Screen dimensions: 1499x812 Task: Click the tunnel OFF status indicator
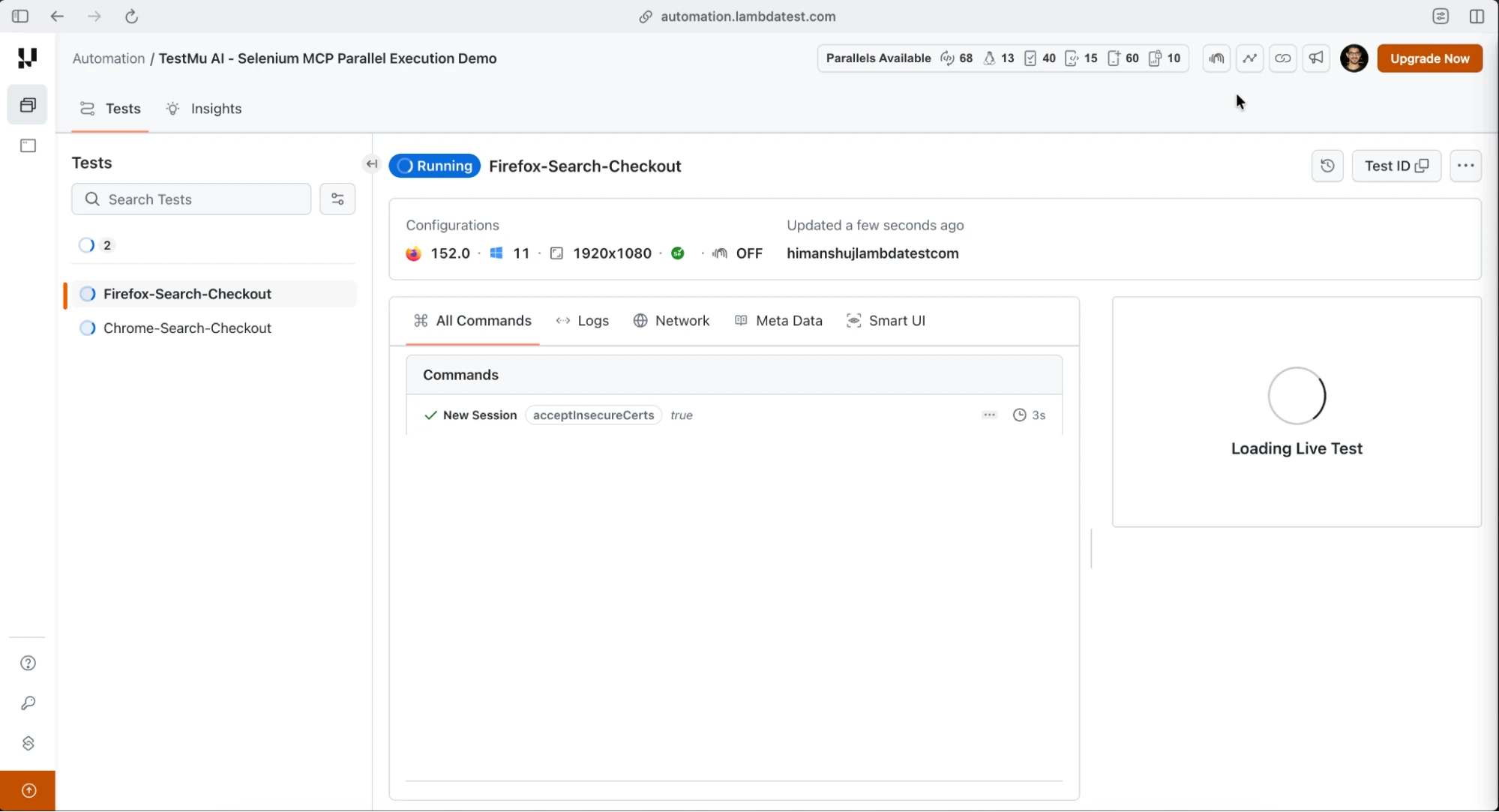point(738,253)
